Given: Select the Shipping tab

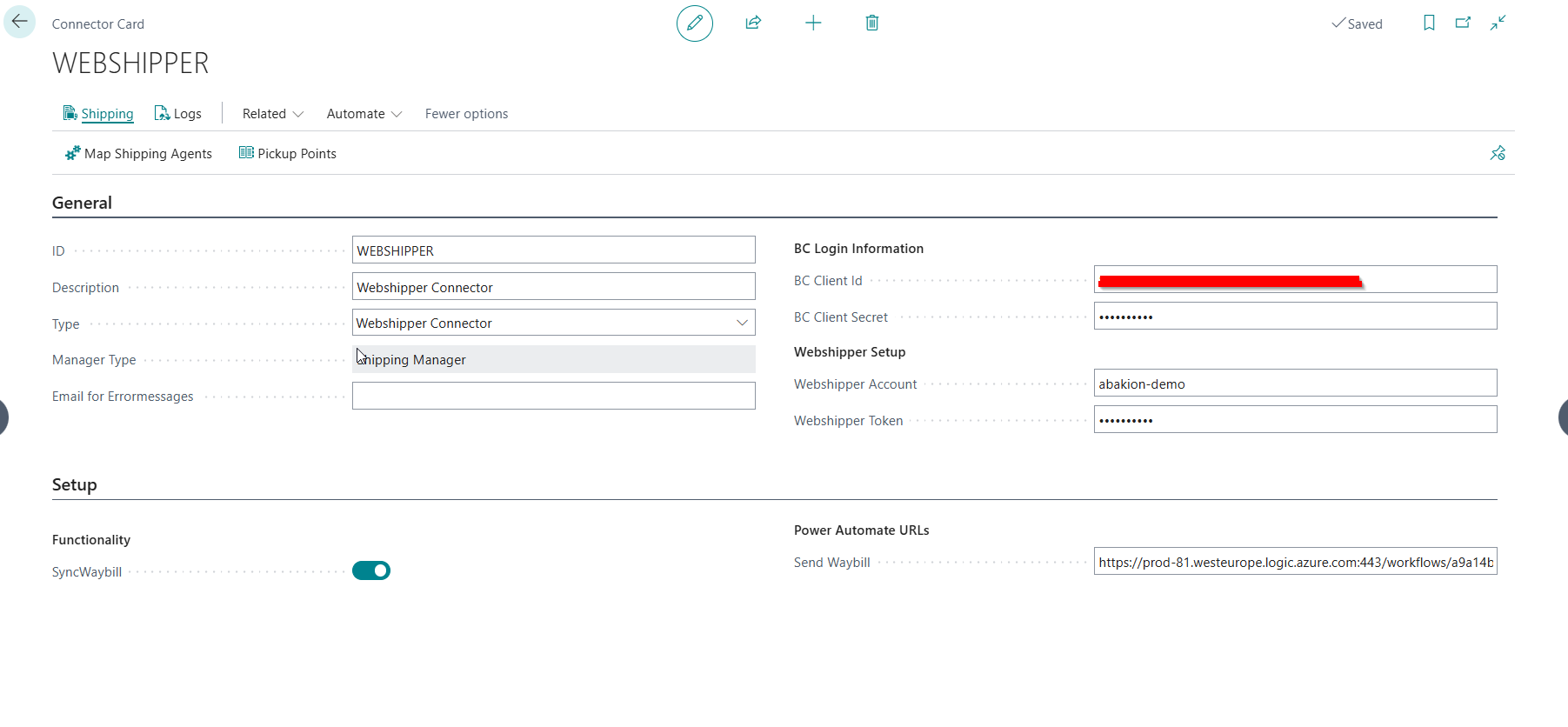Looking at the screenshot, I should tap(98, 114).
